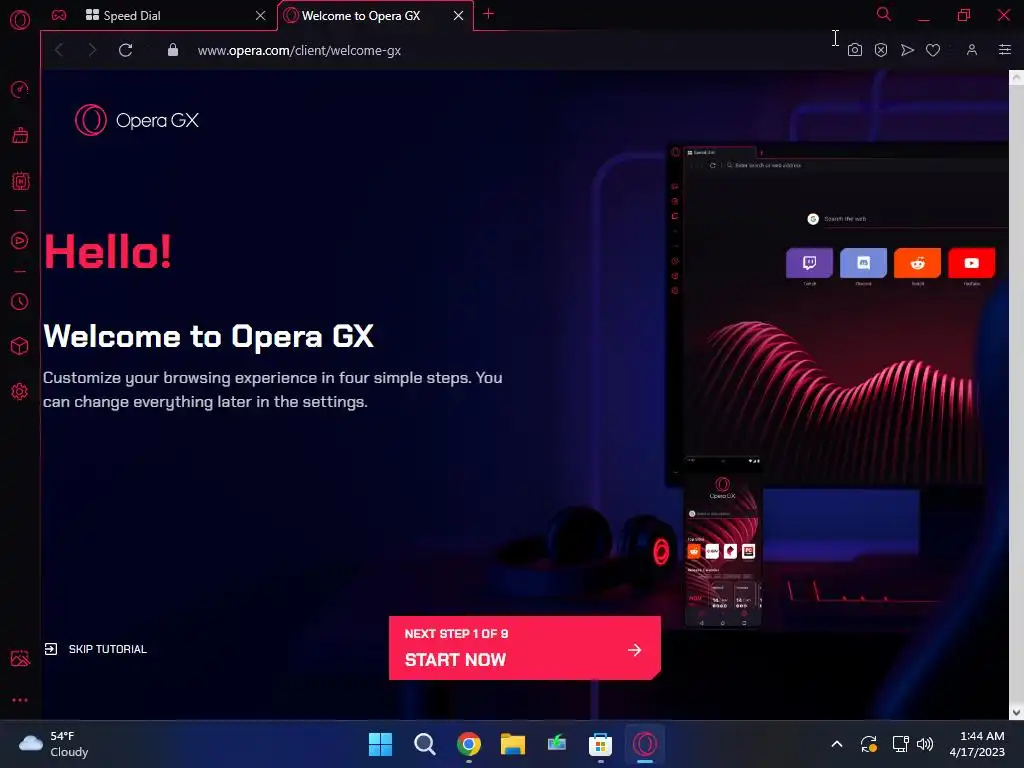This screenshot has width=1024, height=768.
Task: Open Windows taskbar Search
Action: click(424, 744)
